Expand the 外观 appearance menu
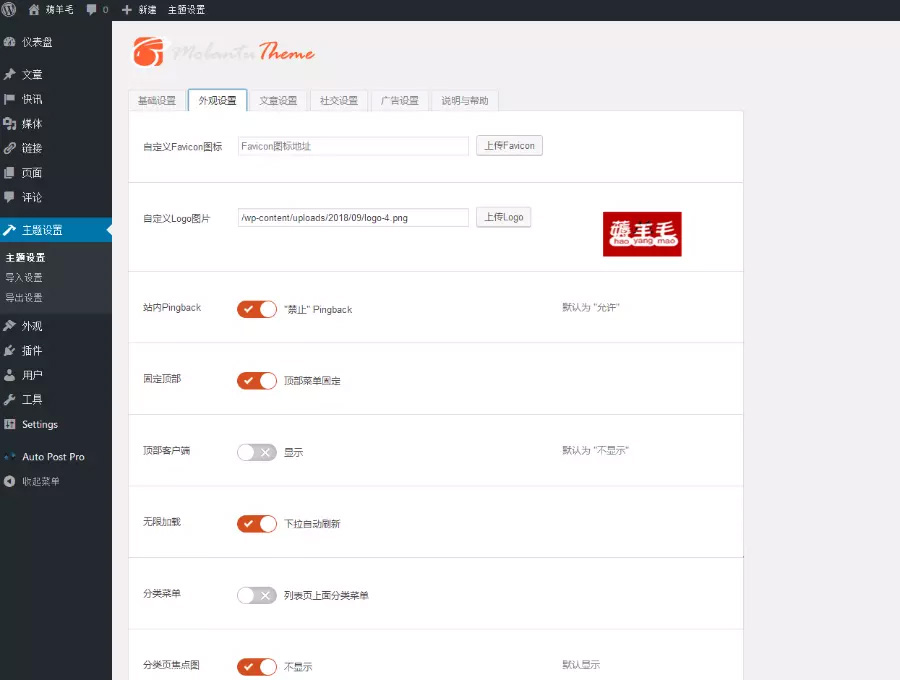Viewport: 900px width, 680px height. (x=32, y=326)
